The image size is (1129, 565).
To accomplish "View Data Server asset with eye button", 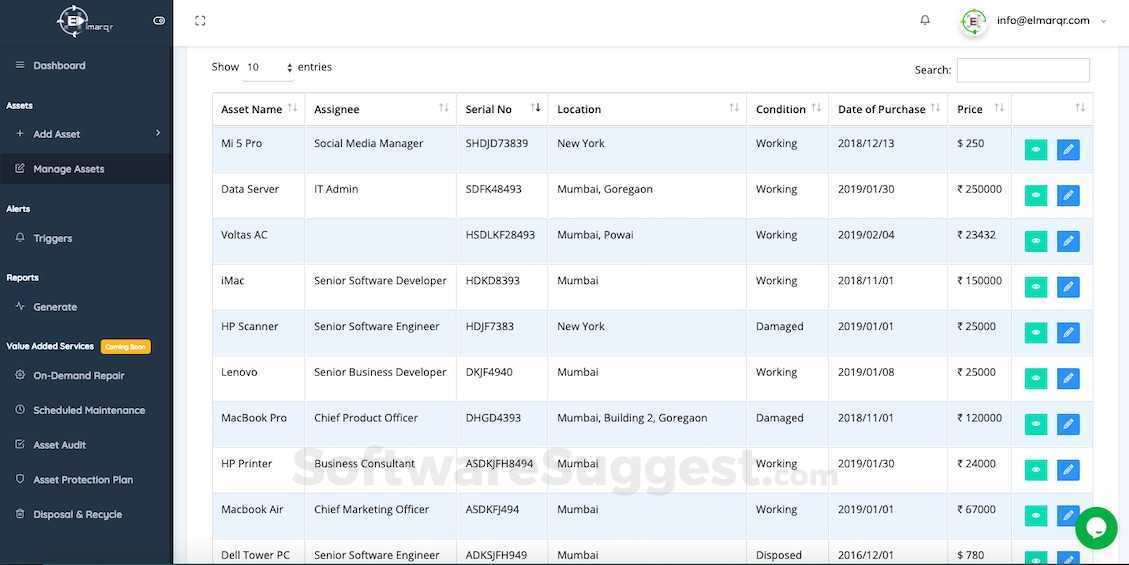I will pos(1035,195).
